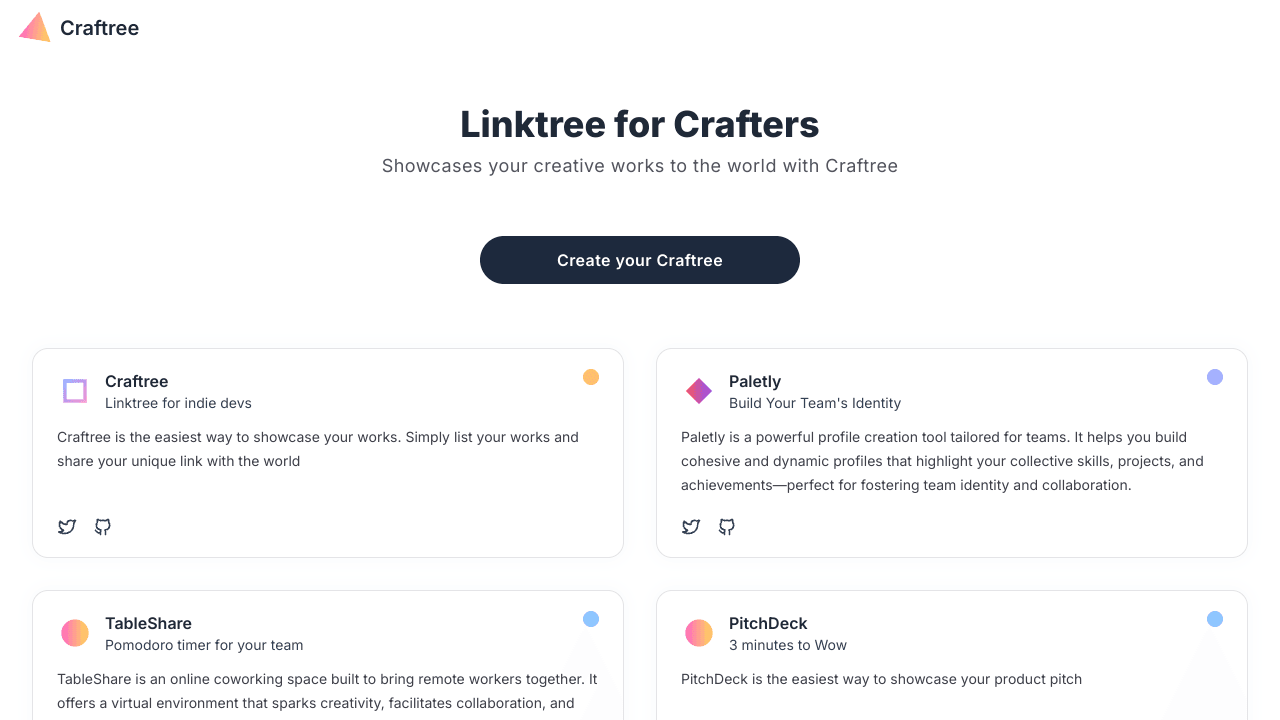The width and height of the screenshot is (1280, 720).
Task: Click the blue status dot on PitchDeck card
Action: pos(1215,619)
